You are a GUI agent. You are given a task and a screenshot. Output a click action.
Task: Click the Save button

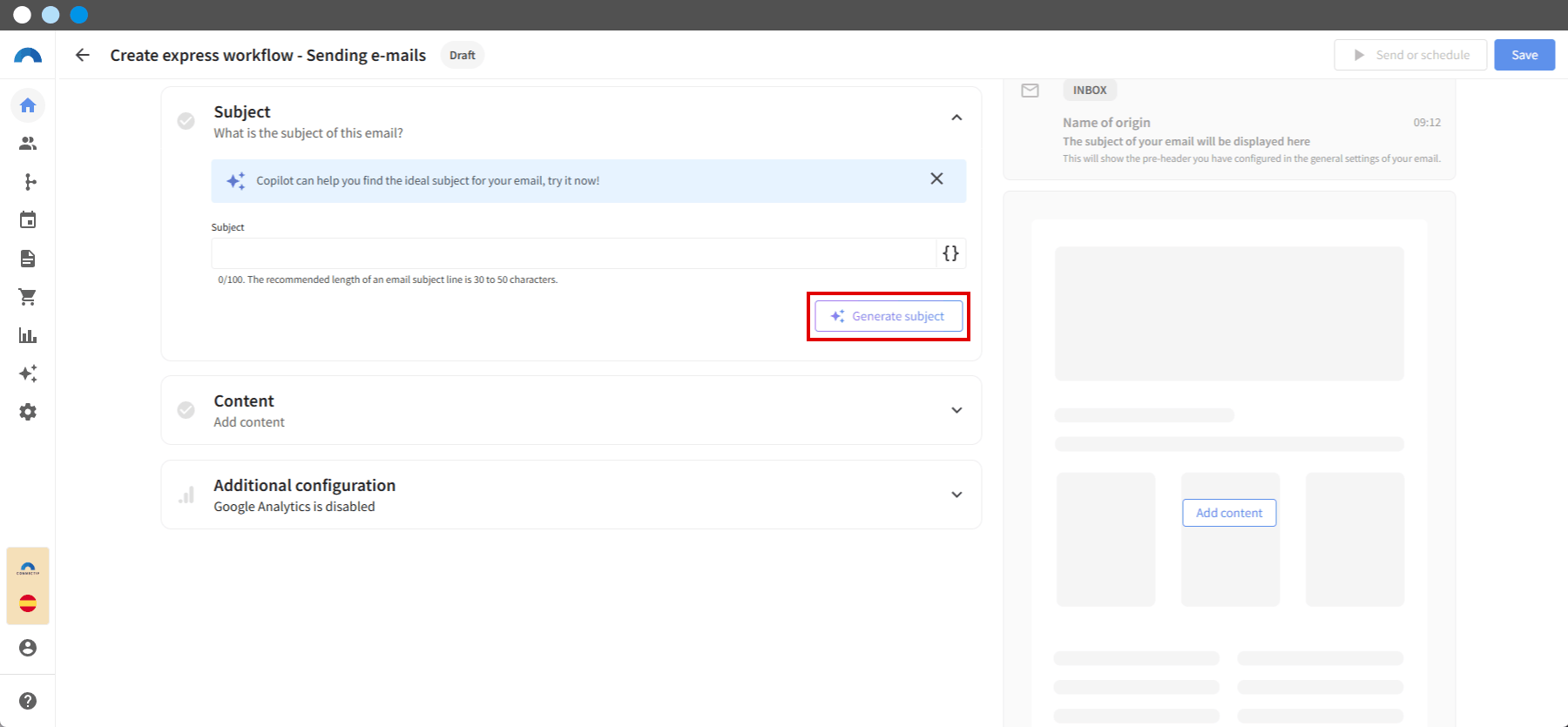coord(1524,55)
